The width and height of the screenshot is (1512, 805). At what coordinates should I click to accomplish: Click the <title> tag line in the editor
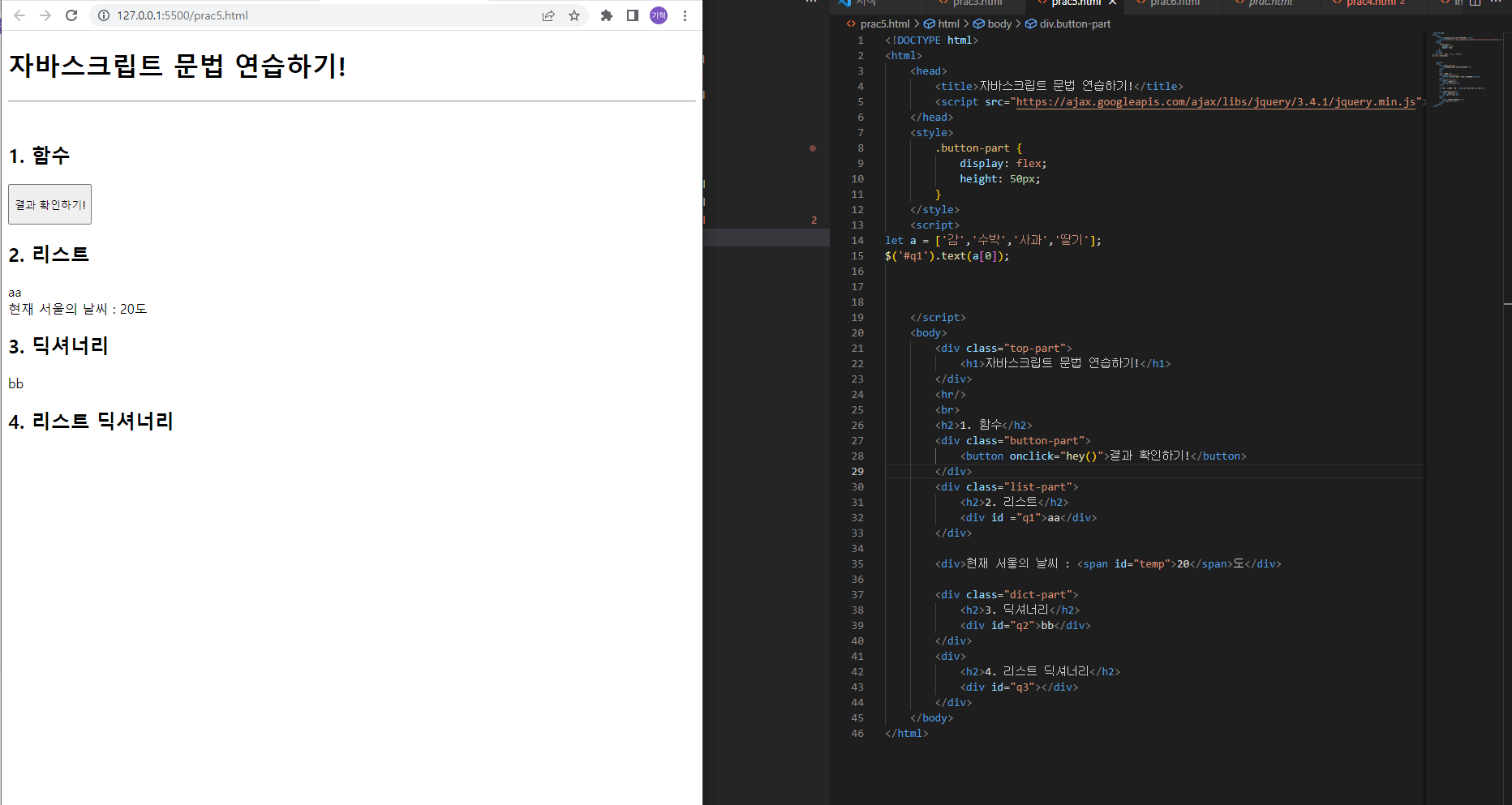pos(1059,87)
